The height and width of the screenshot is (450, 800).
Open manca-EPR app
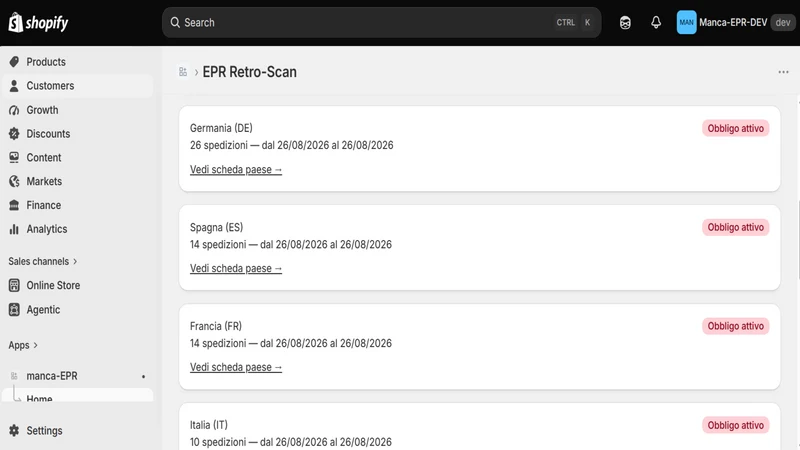point(52,376)
